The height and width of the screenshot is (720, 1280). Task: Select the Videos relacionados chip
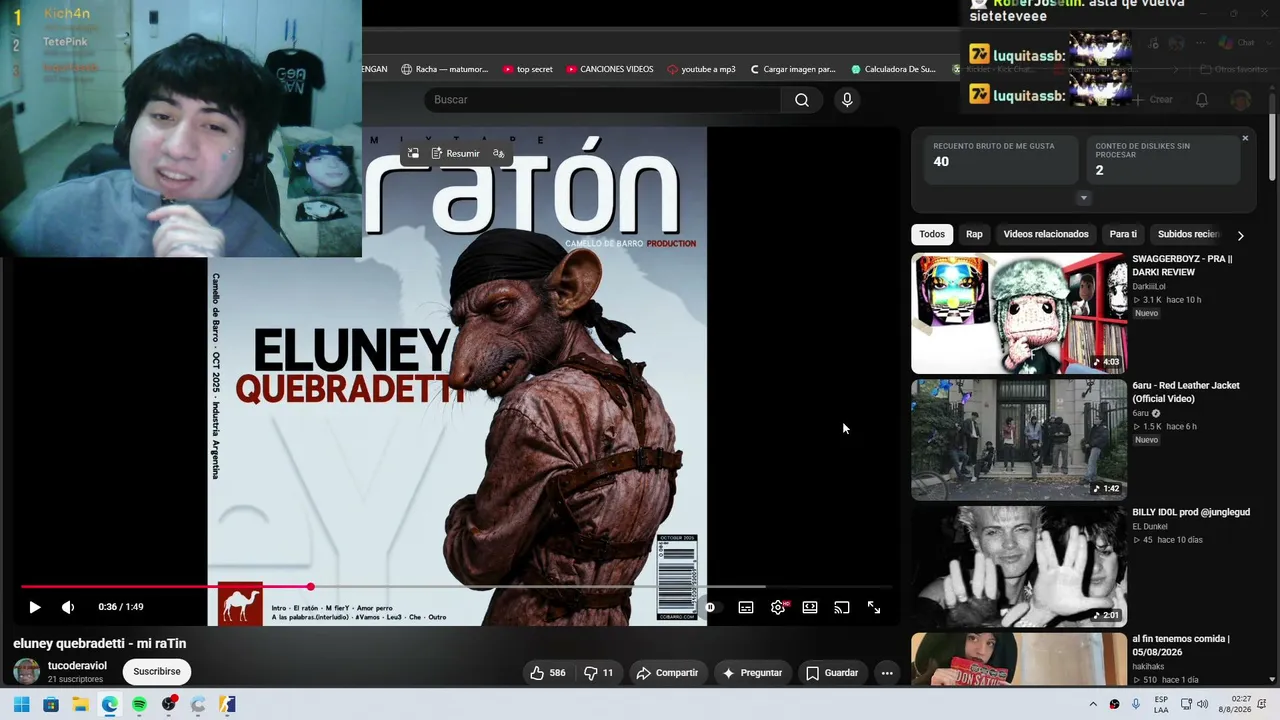[1046, 234]
